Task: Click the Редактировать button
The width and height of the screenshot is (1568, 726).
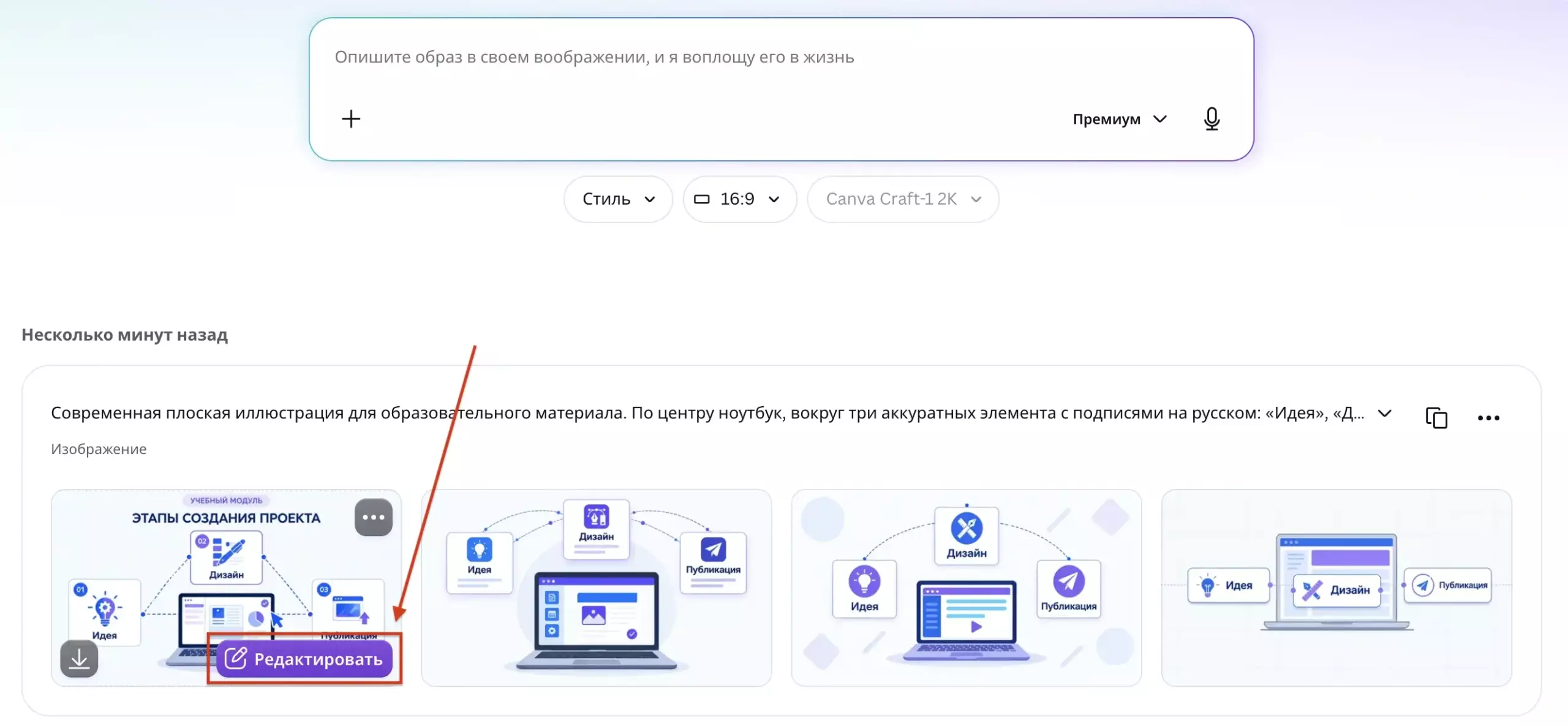Action: 304,659
